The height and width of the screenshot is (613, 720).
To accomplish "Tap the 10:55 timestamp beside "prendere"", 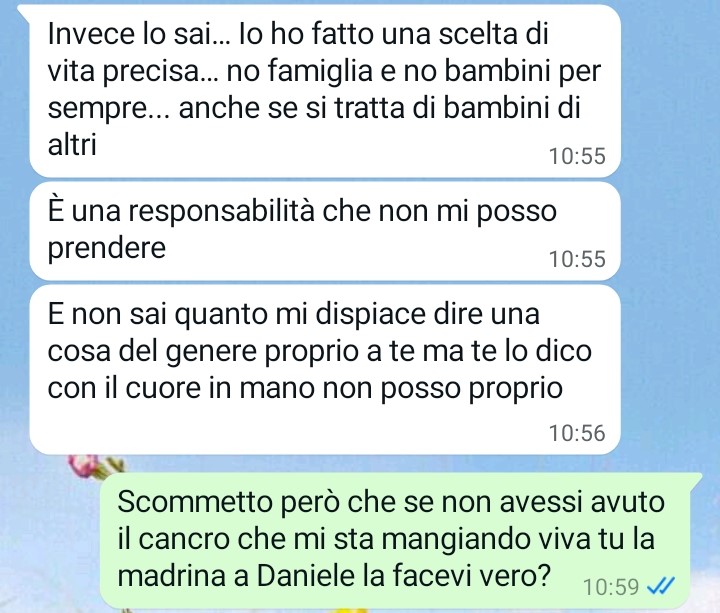I will 577,259.
